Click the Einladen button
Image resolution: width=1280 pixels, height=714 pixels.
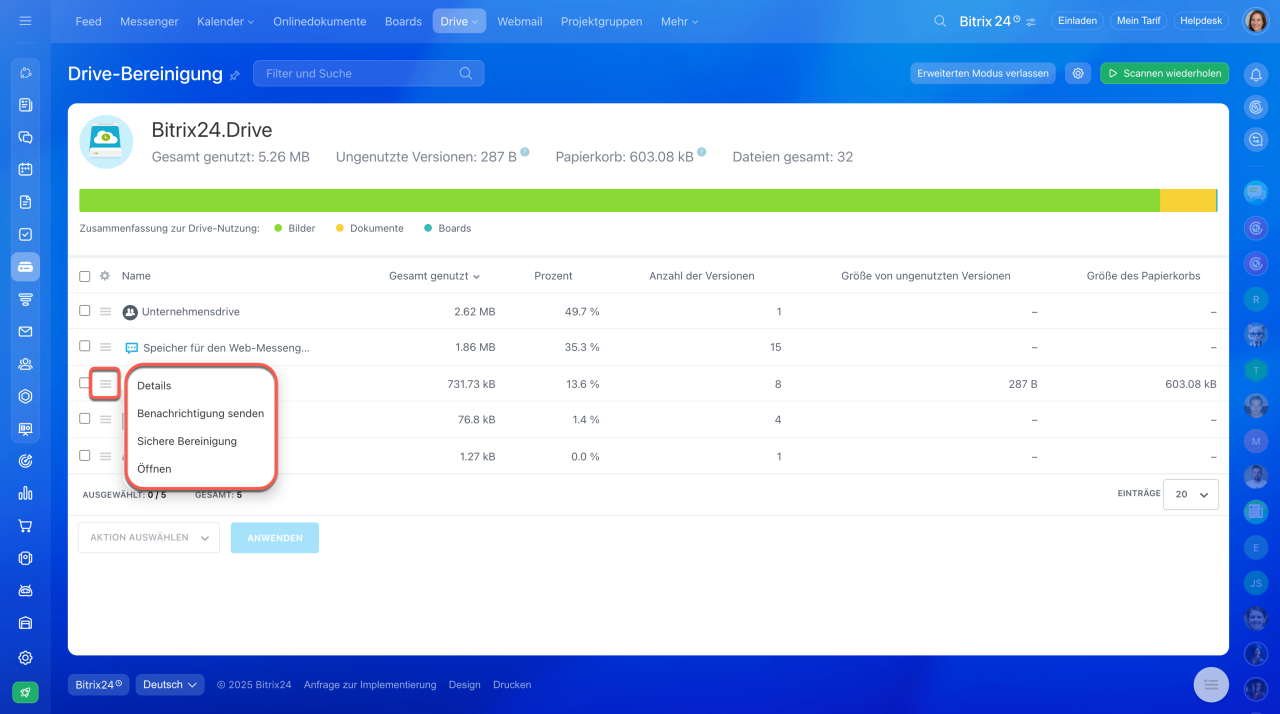[1078, 21]
